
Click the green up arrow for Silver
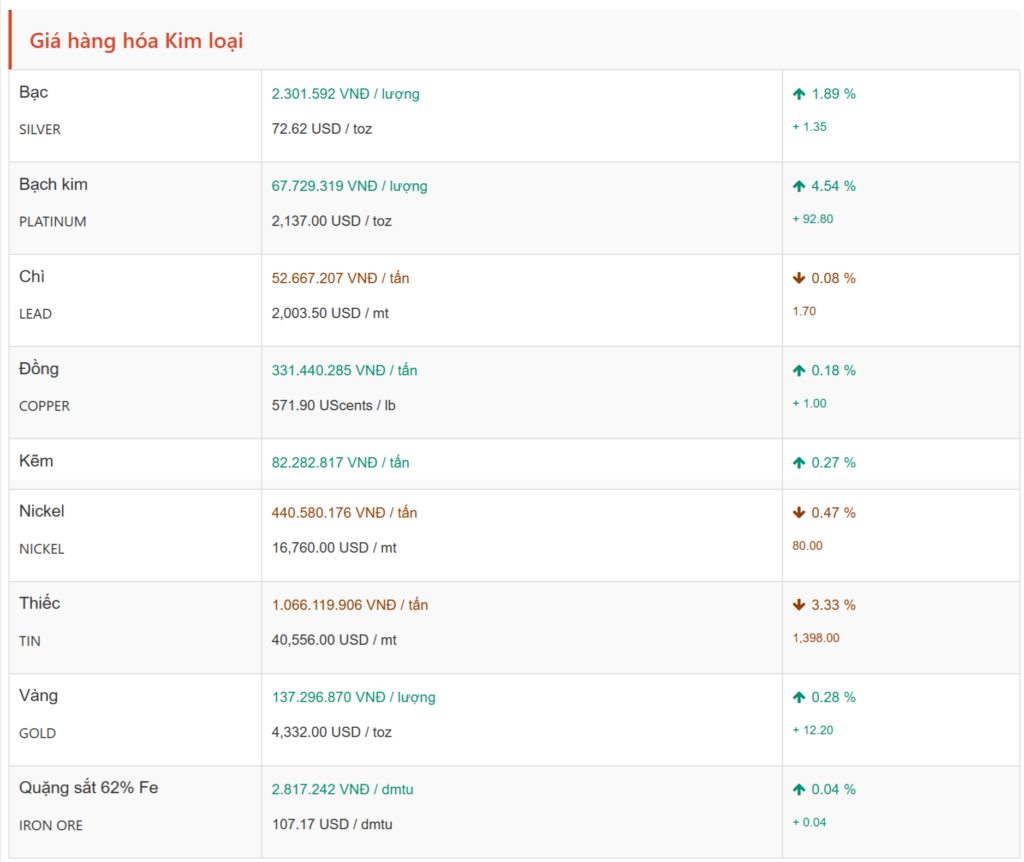[x=799, y=94]
